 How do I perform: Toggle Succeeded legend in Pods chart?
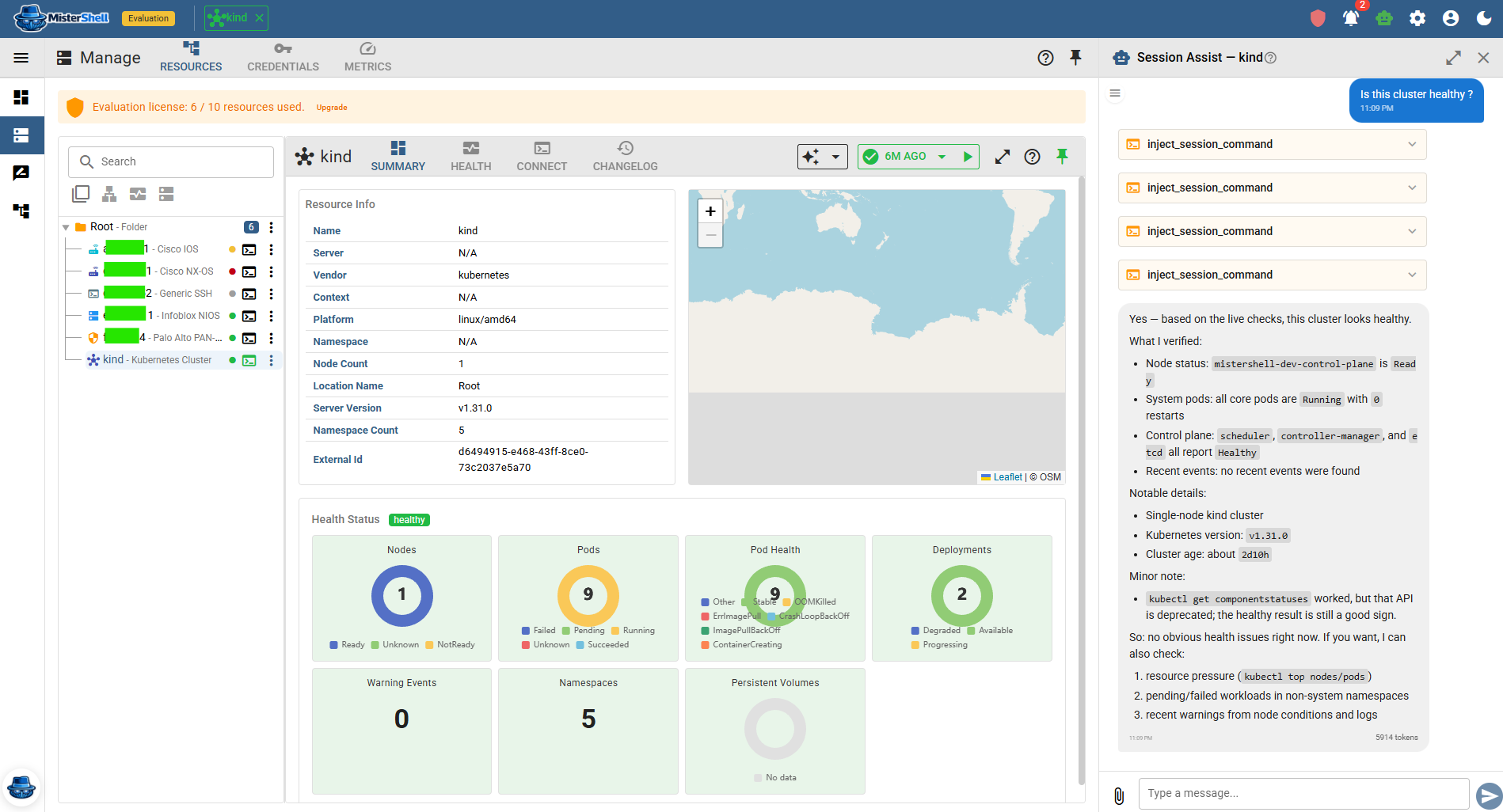603,645
